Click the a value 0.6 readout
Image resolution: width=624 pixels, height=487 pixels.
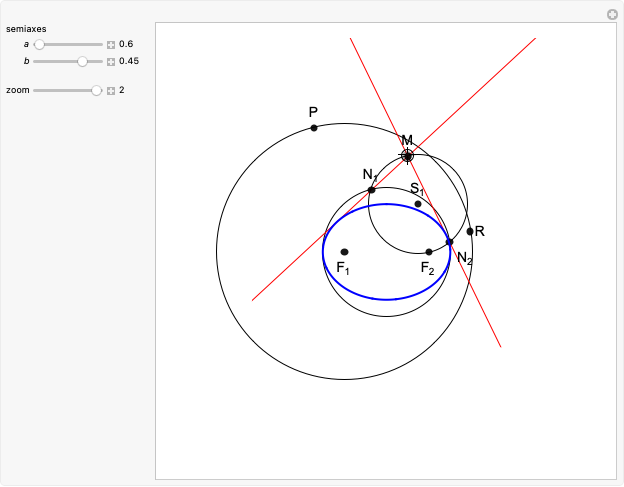pos(126,45)
